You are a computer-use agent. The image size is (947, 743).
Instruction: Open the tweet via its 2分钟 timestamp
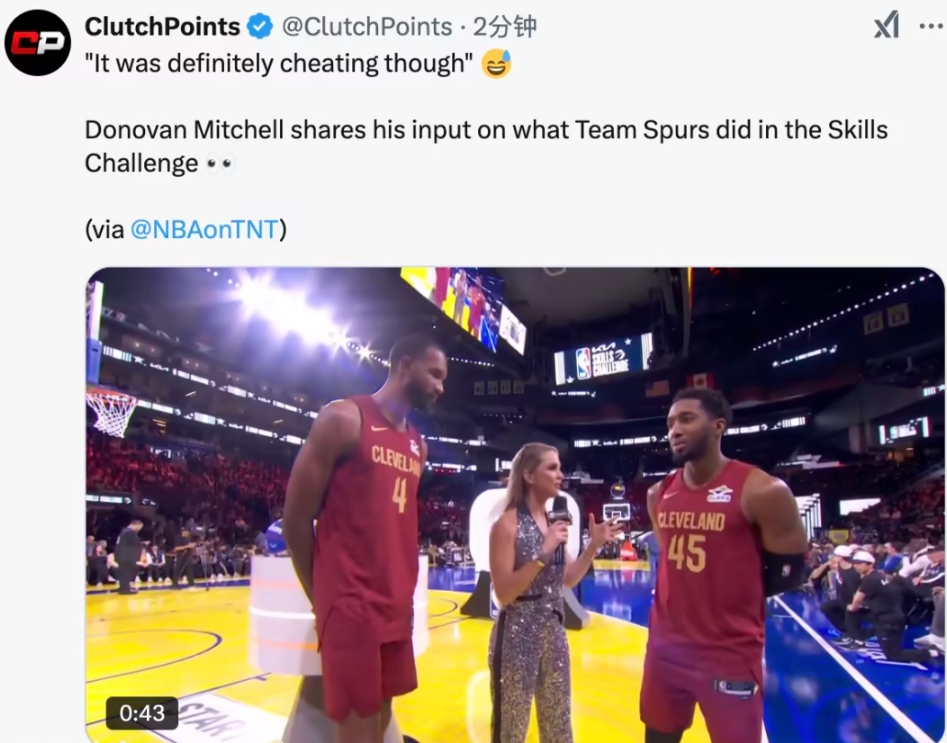click(x=505, y=27)
